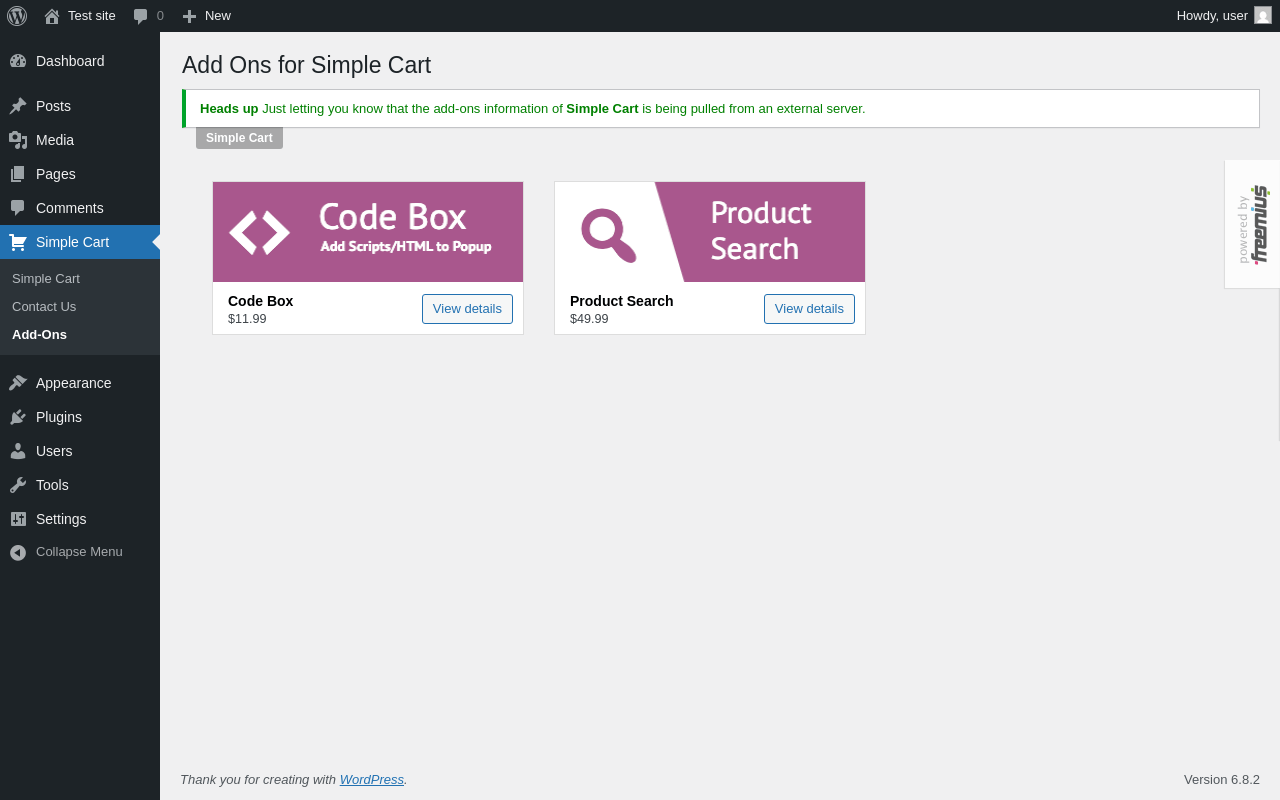Viewport: 1280px width, 800px height.
Task: View details for Product Search
Action: [x=809, y=309]
